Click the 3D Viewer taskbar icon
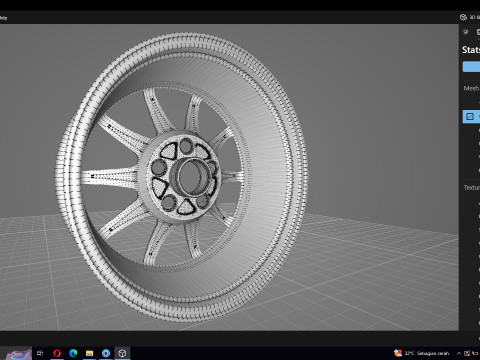Image resolution: width=480 pixels, height=360 pixels. tap(122, 353)
